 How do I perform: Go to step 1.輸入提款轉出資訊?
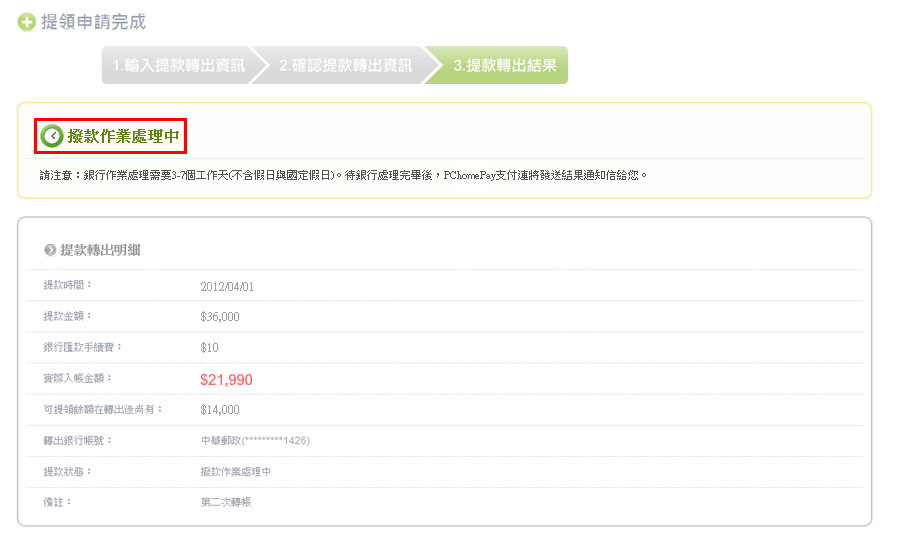[178, 65]
